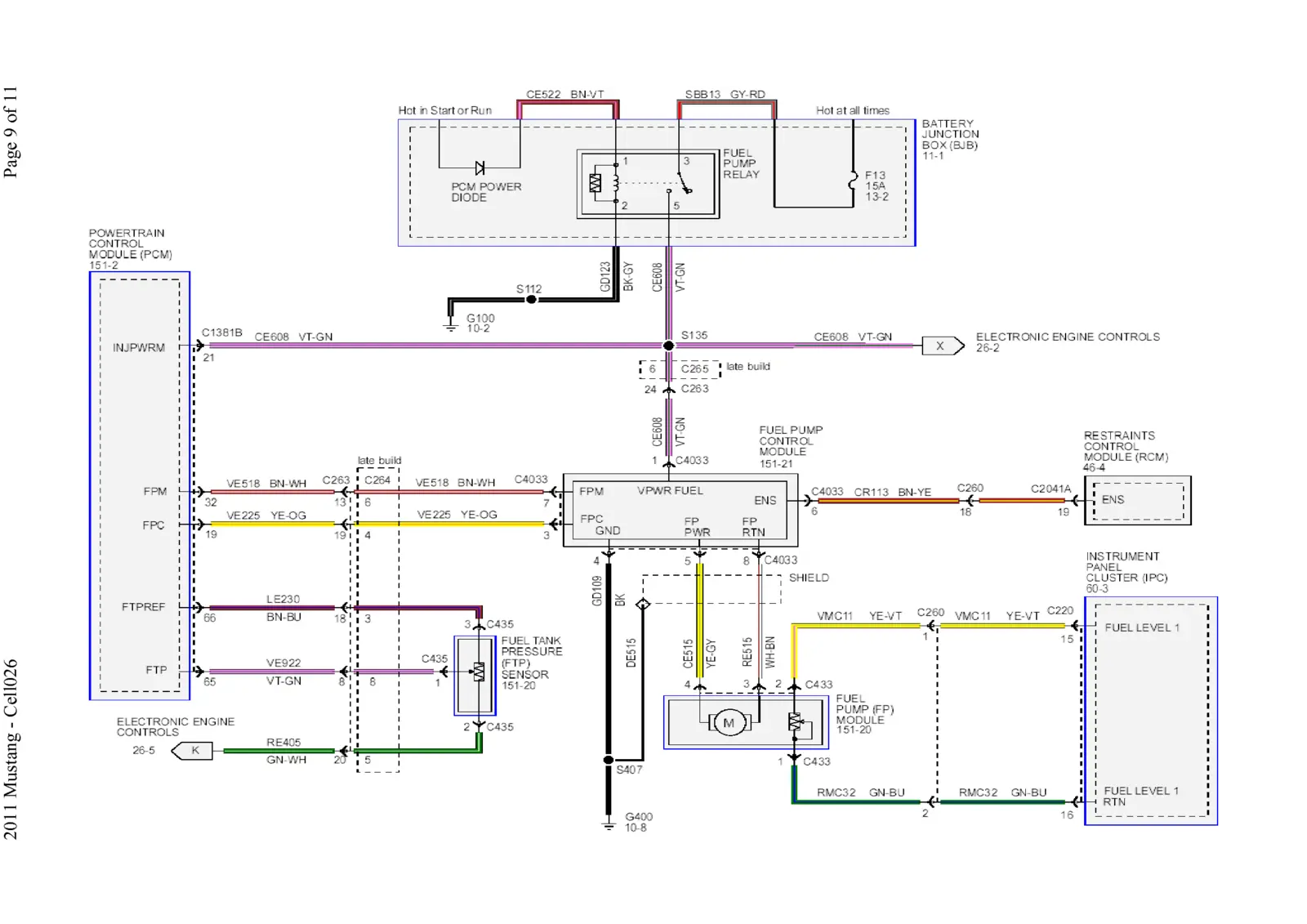Screen dimensions: 1307x924
Task: Select the Page 9 of 11 text
Action: (11, 132)
